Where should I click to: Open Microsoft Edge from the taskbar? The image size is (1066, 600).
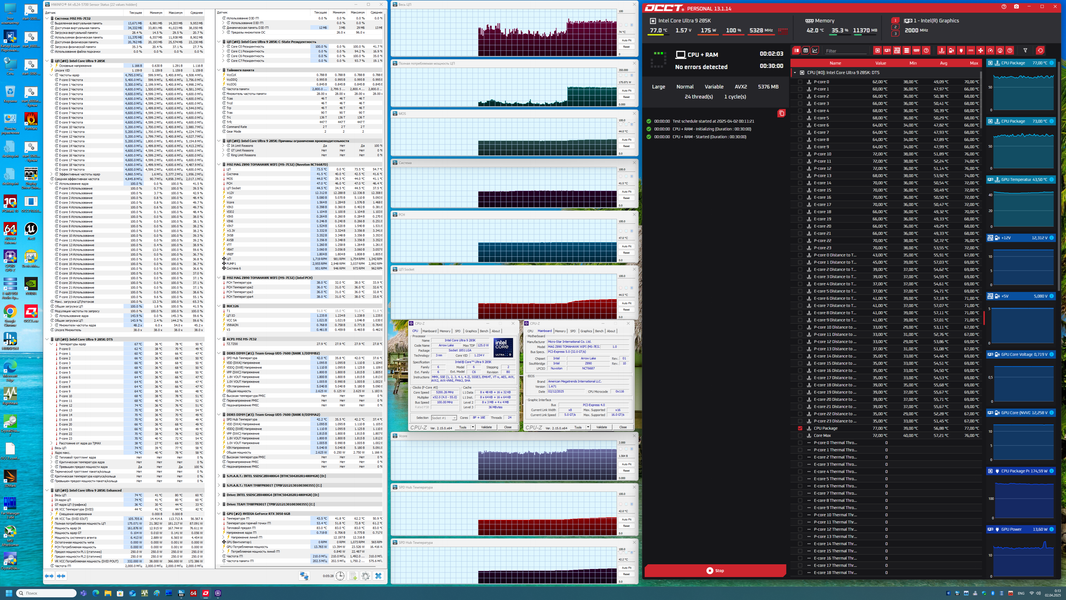(96, 593)
